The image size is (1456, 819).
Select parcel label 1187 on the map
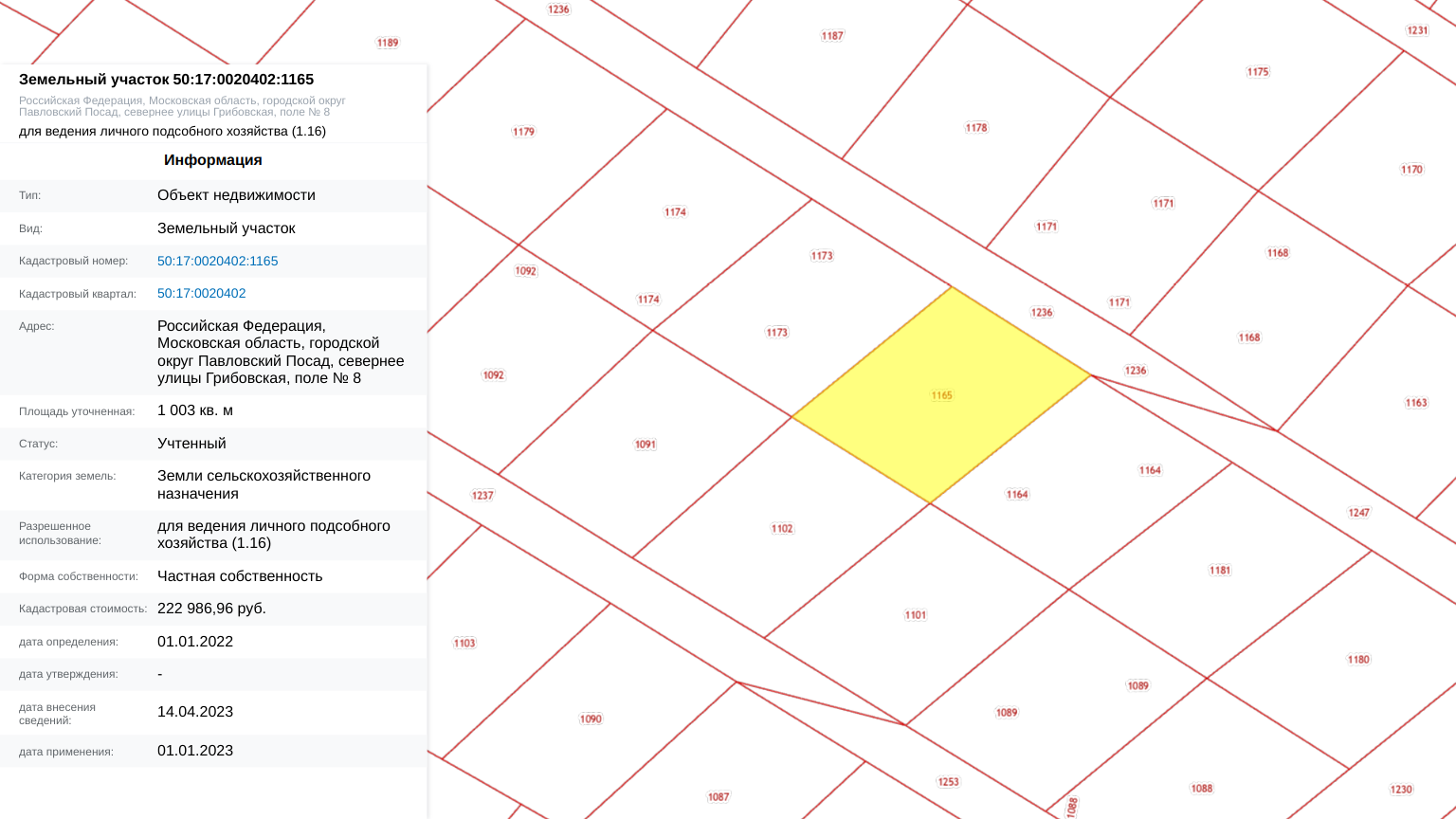pos(832,36)
